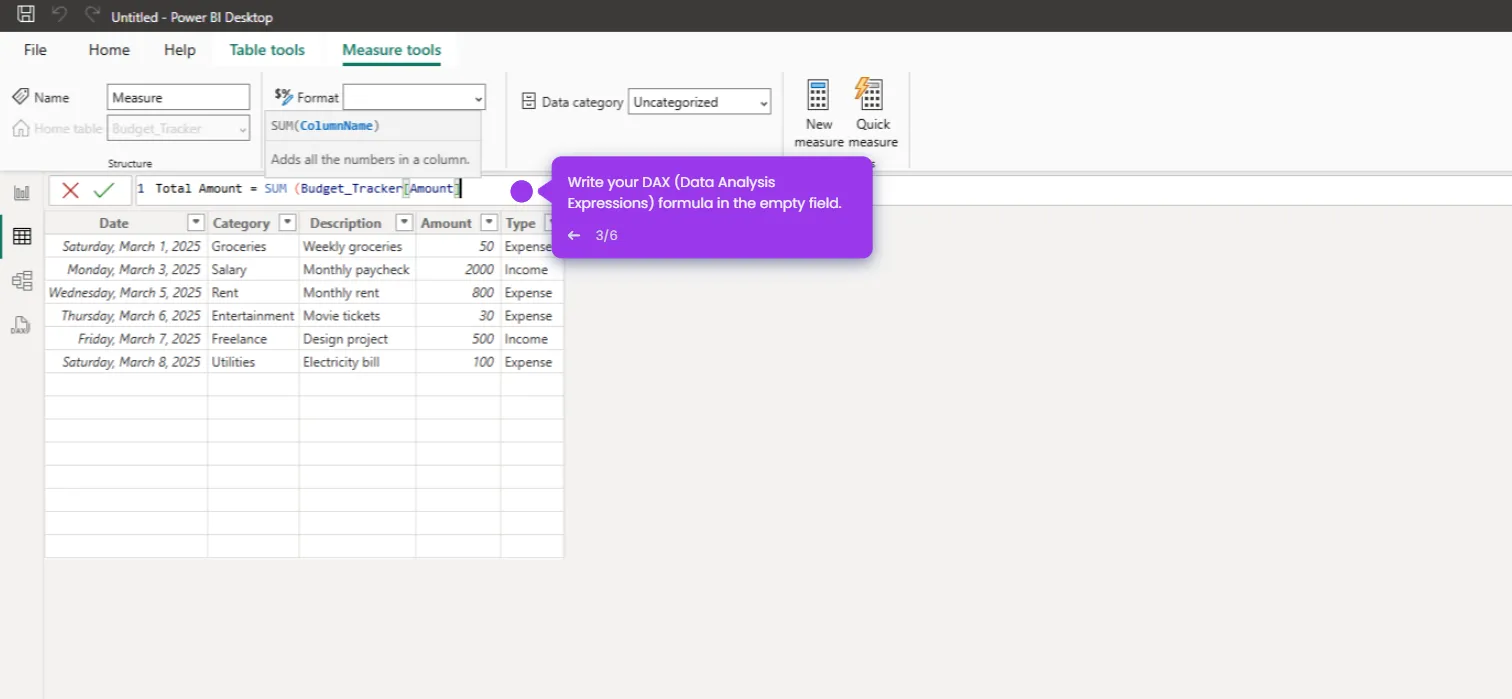The width and height of the screenshot is (1512, 699).
Task: Click the Design project description cell
Action: point(357,338)
